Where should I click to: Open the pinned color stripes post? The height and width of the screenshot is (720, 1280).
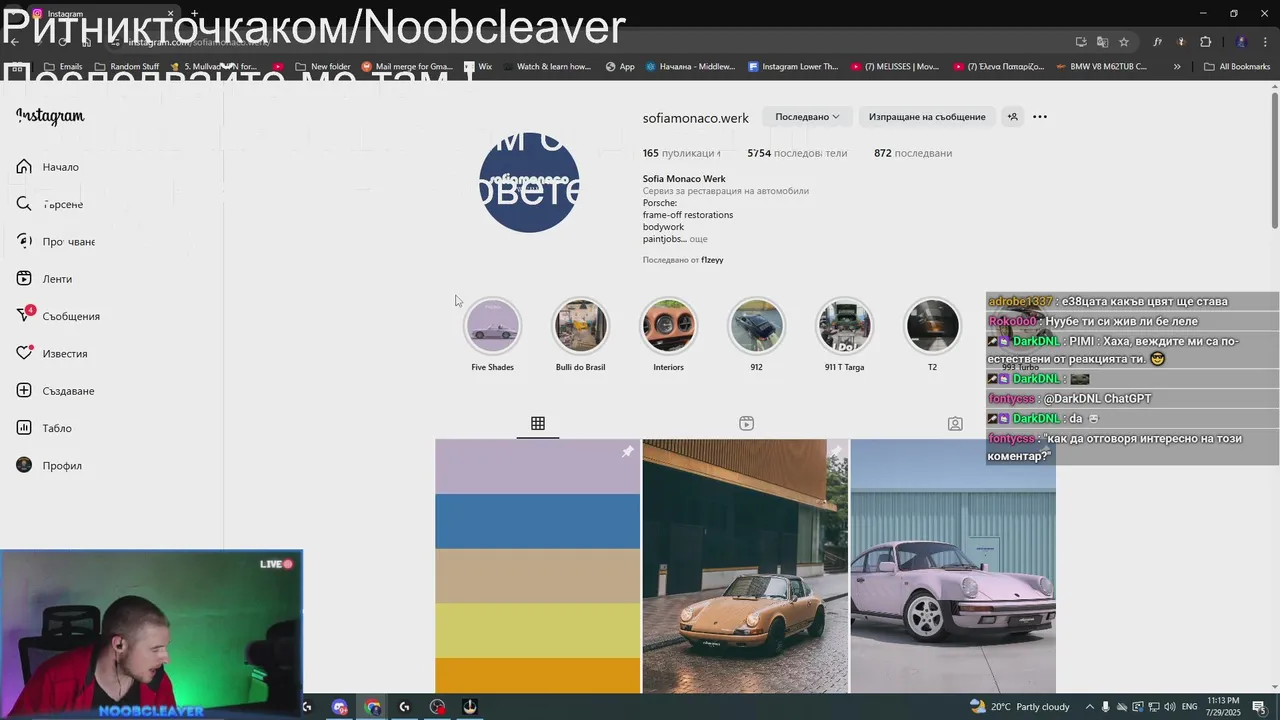tap(538, 566)
